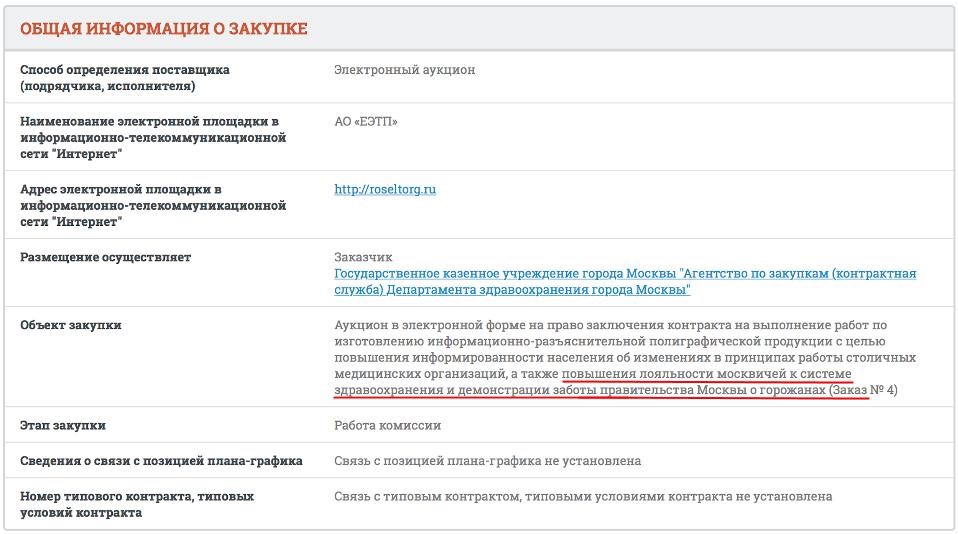Screen dimensions: 958x534
Task: Click the ОБЩАЯ ИНФОРМАЦИЯ О ЗАКУПКЕ header
Action: (164, 29)
